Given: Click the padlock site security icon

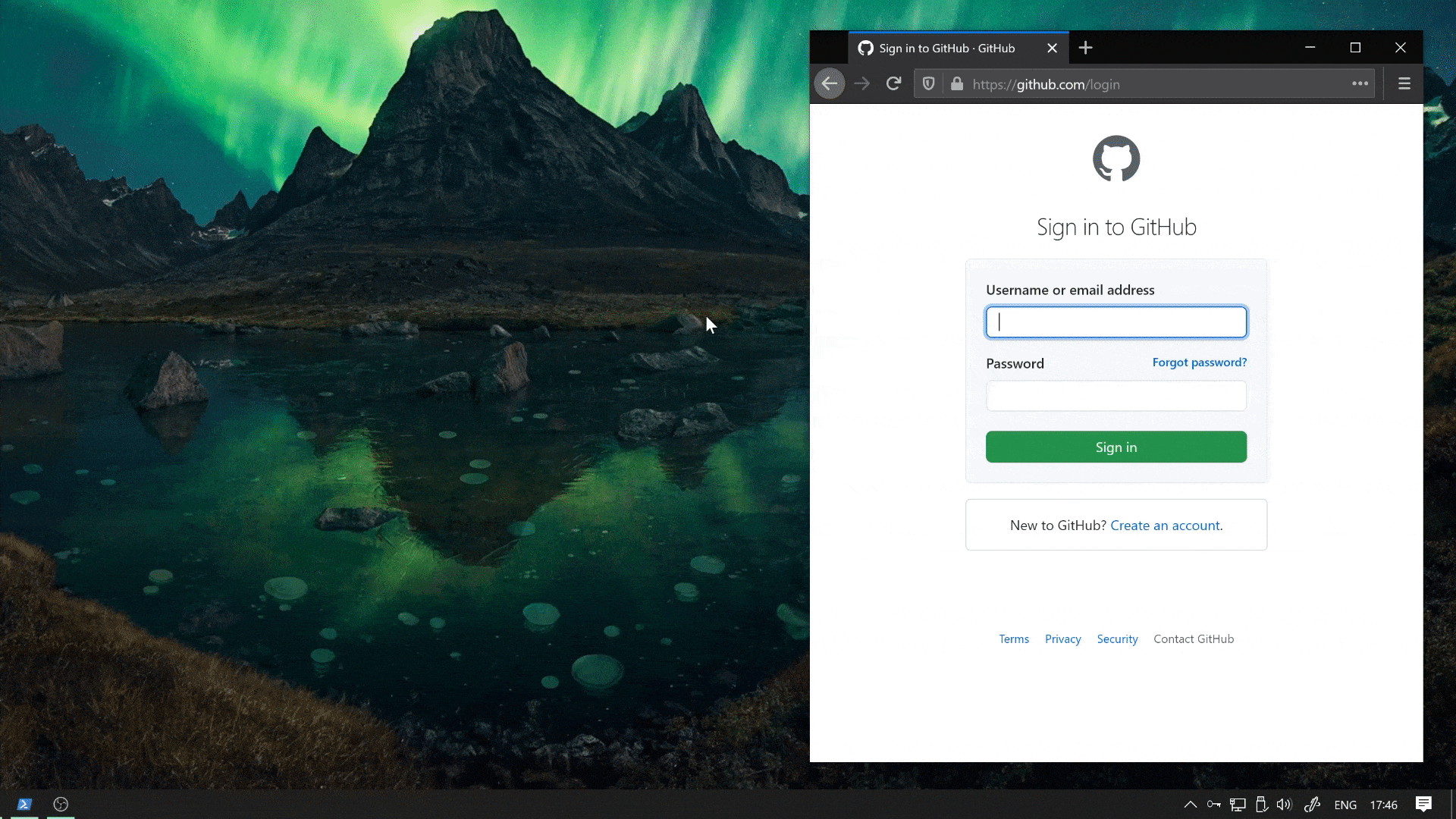Looking at the screenshot, I should tap(956, 84).
